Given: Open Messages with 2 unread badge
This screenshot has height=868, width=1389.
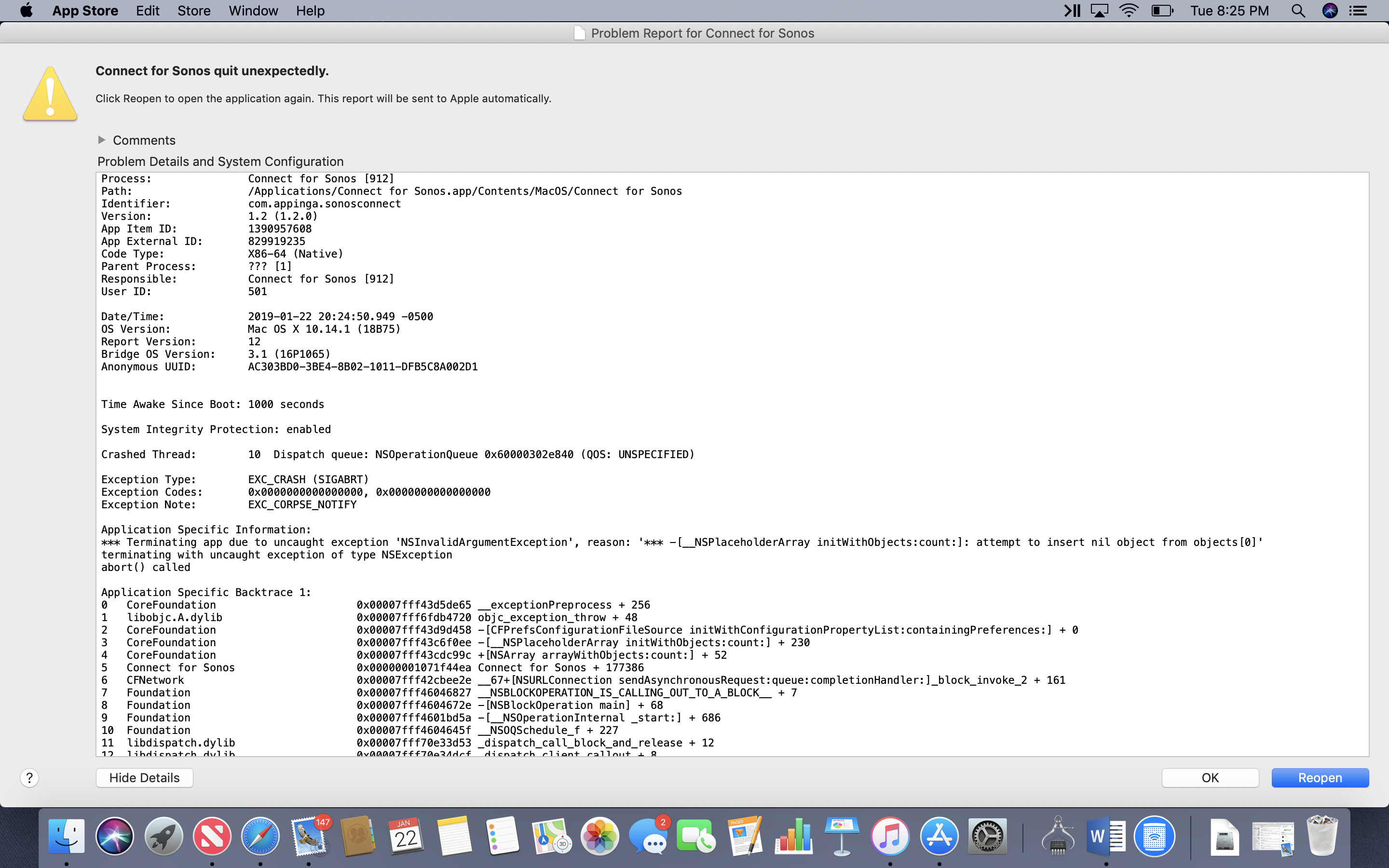Looking at the screenshot, I should [x=649, y=836].
